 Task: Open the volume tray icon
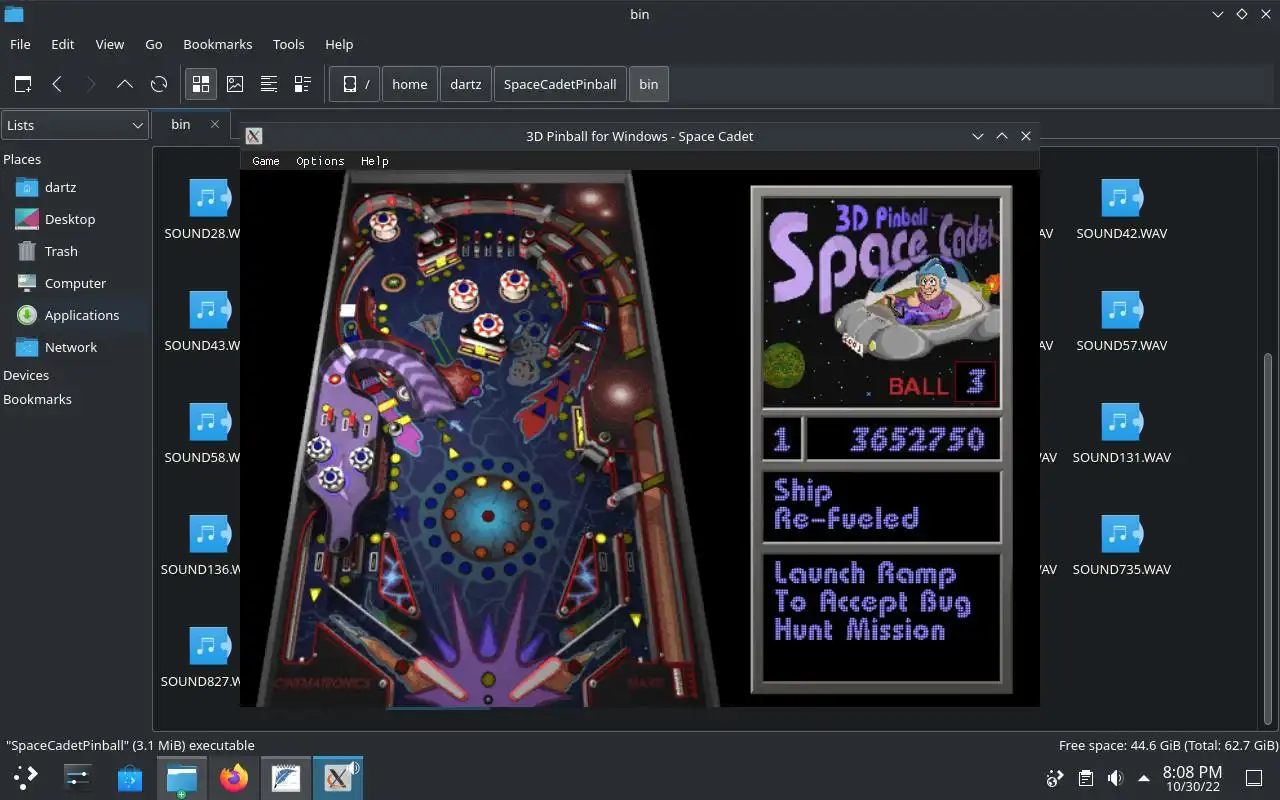coord(1115,778)
